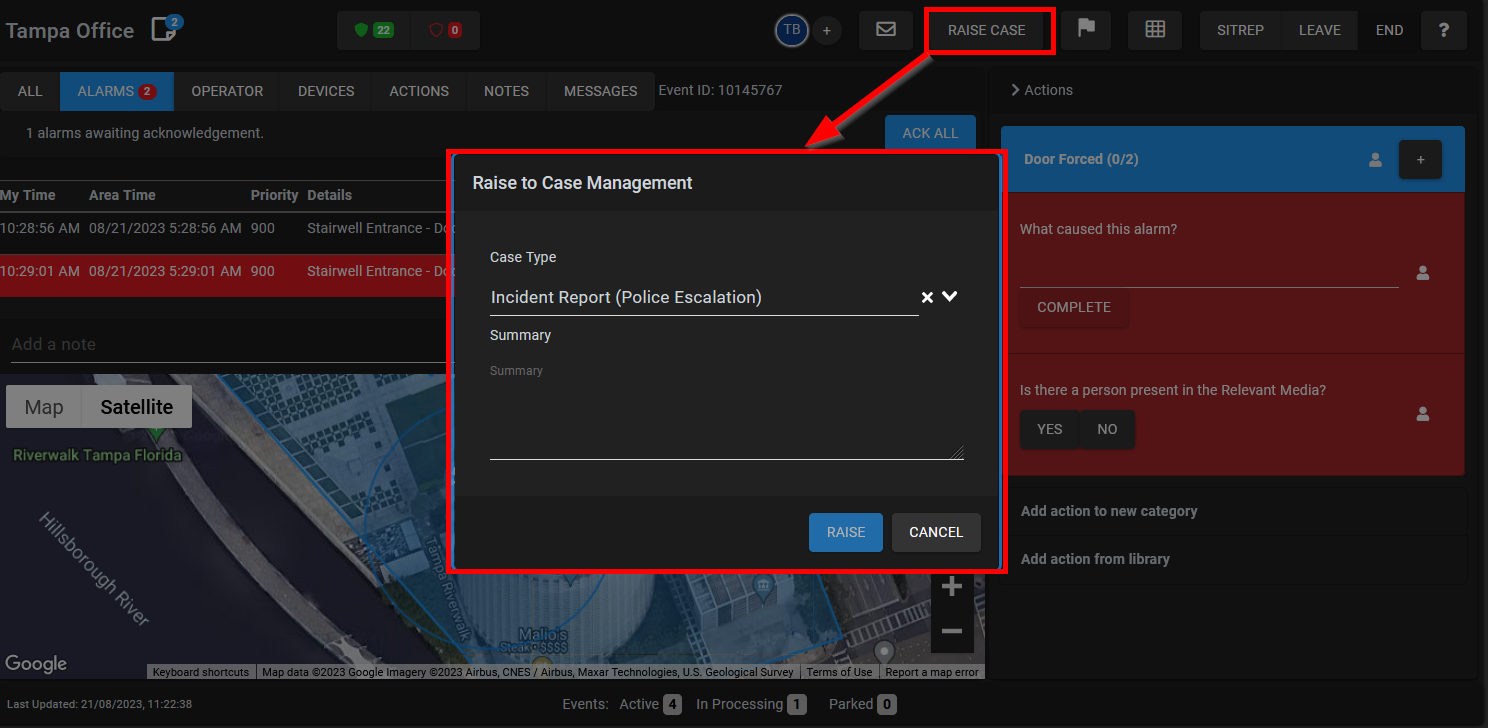Switch the map to Map view
Image resolution: width=1488 pixels, height=728 pixels.
[44, 407]
